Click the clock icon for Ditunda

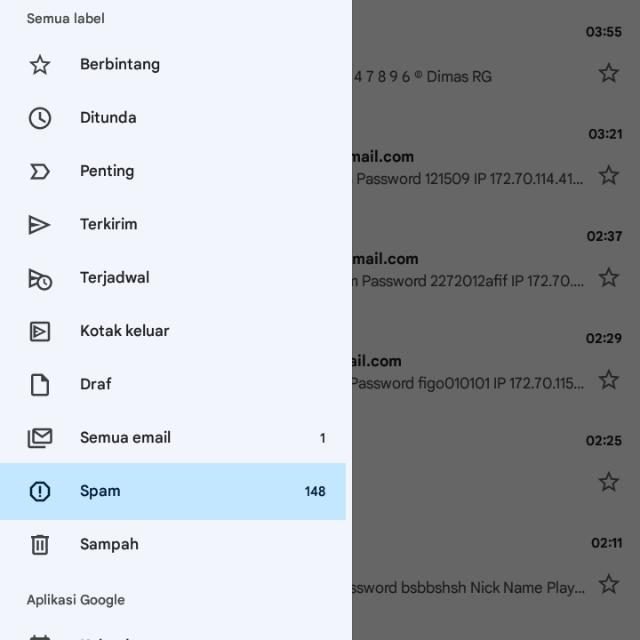[x=39, y=118]
